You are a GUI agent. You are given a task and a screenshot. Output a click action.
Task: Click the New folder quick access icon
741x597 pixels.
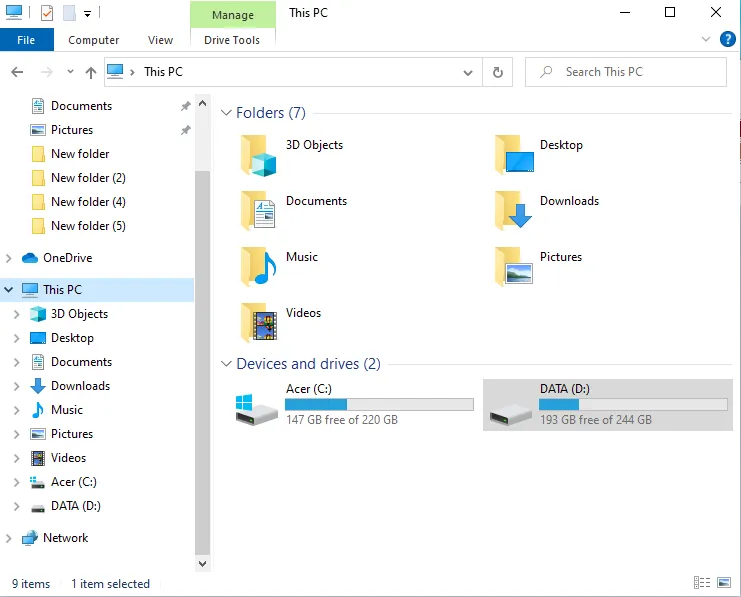coord(69,13)
